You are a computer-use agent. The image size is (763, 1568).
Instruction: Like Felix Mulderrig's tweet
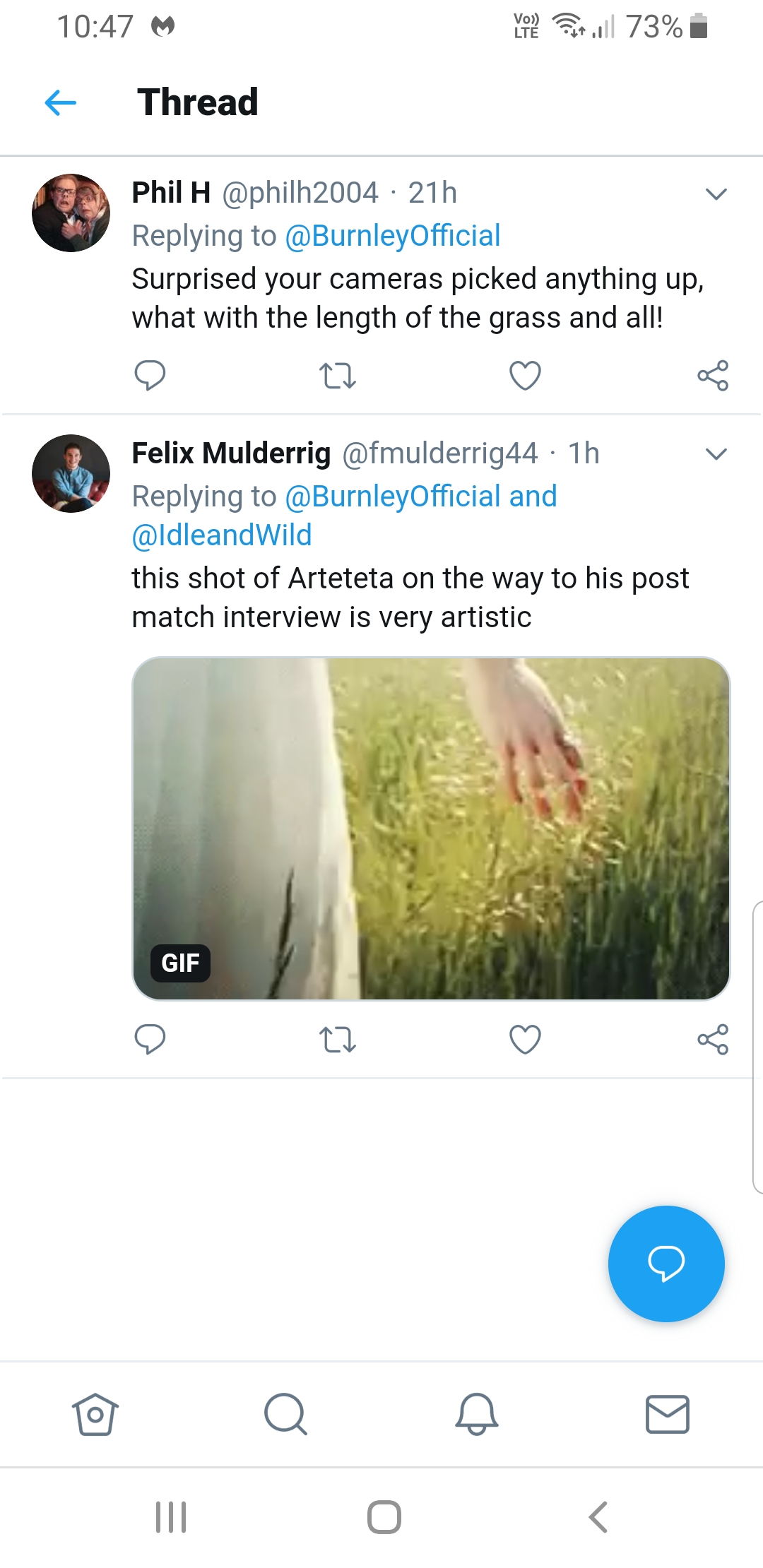point(525,1039)
